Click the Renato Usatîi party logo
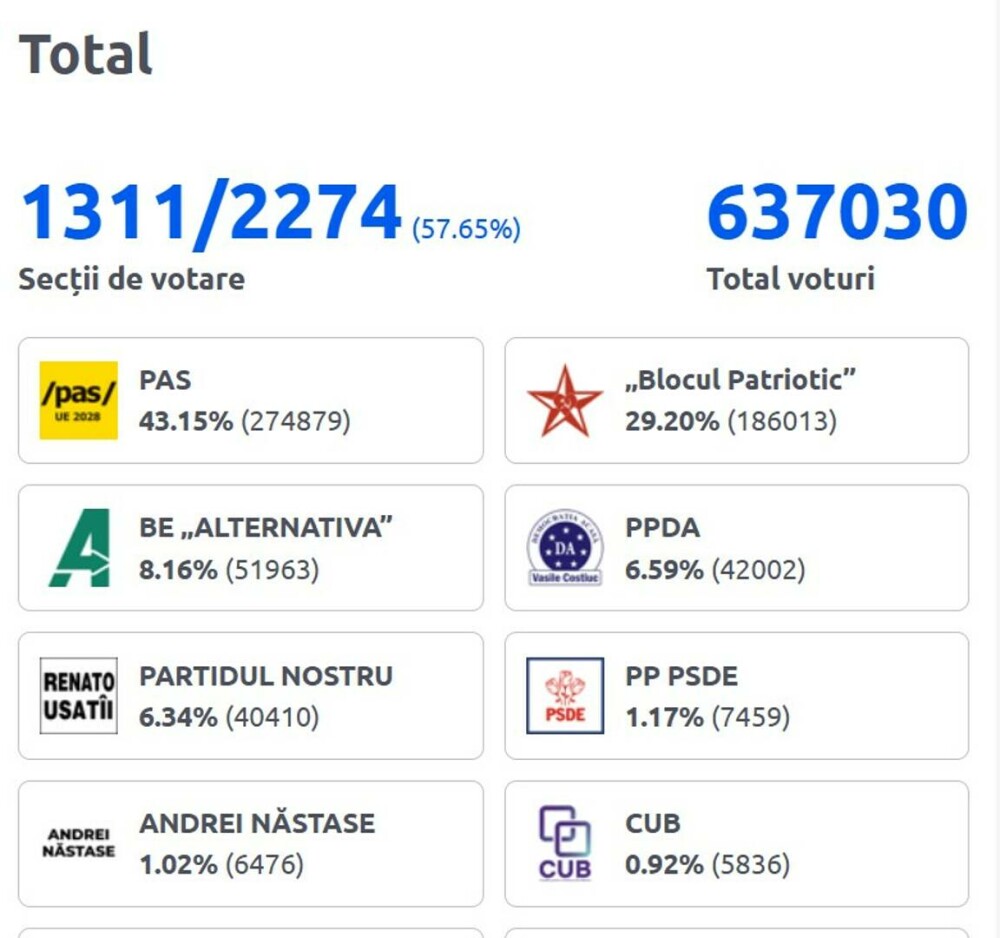Image resolution: width=1000 pixels, height=938 pixels. pyautogui.click(x=79, y=695)
